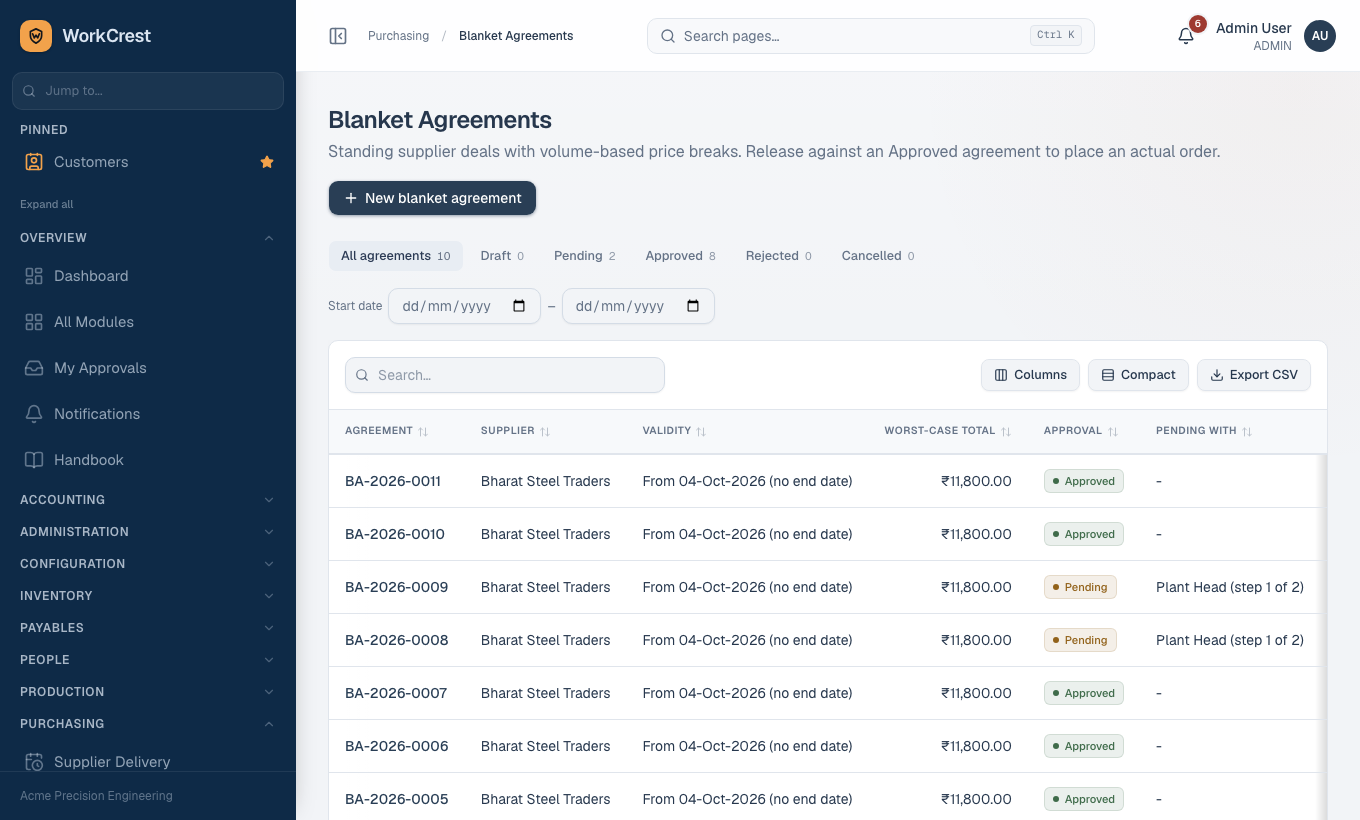
Task: Open Supplier Delivery in the sidebar
Action: 148,761
